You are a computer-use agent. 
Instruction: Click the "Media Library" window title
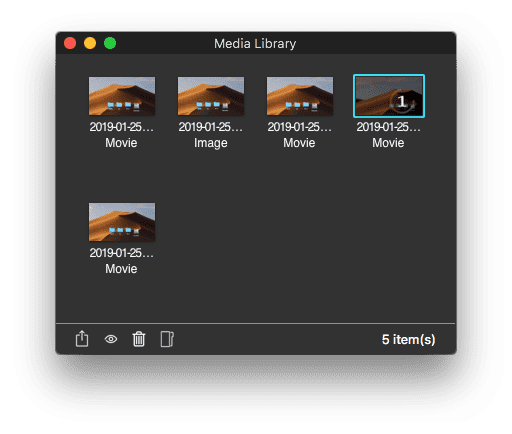click(255, 44)
